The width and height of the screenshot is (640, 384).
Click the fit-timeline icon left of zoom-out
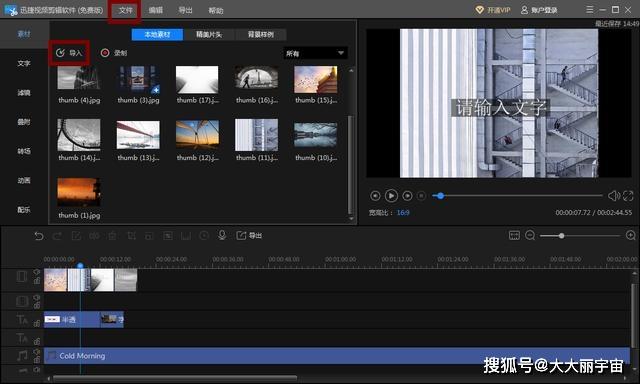coord(514,235)
